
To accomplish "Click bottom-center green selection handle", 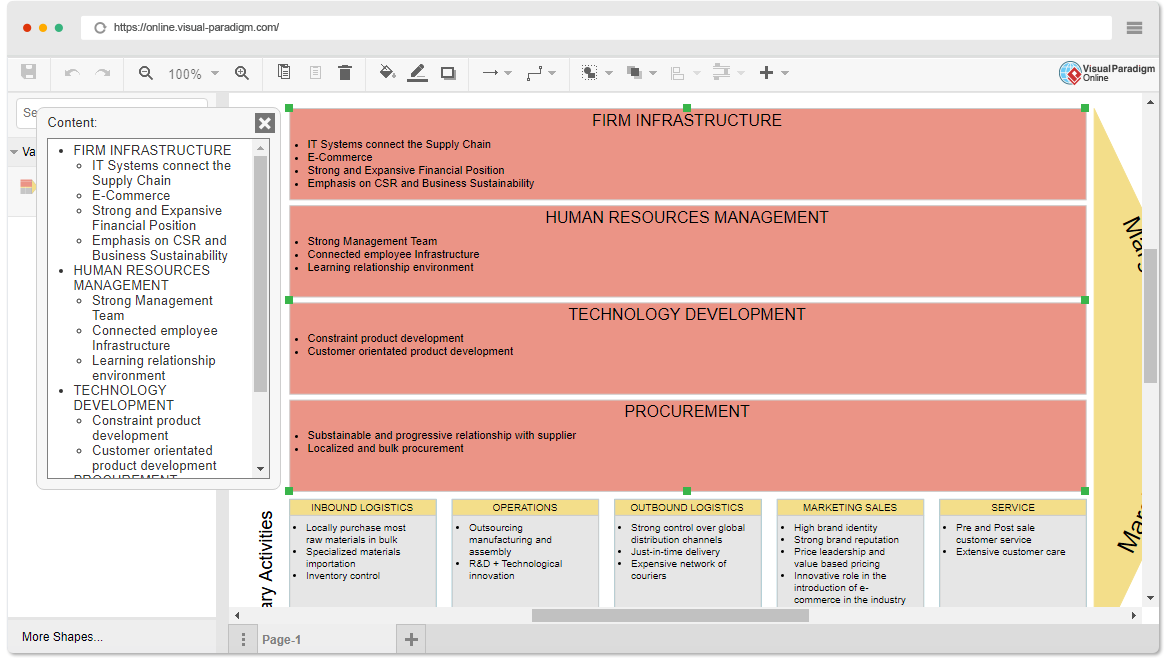I will pyautogui.click(x=686, y=491).
